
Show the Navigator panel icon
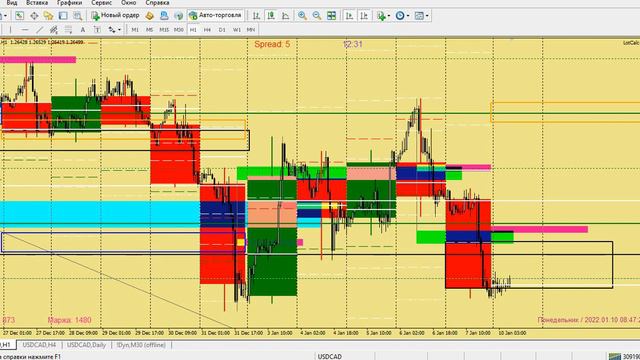click(x=49, y=16)
